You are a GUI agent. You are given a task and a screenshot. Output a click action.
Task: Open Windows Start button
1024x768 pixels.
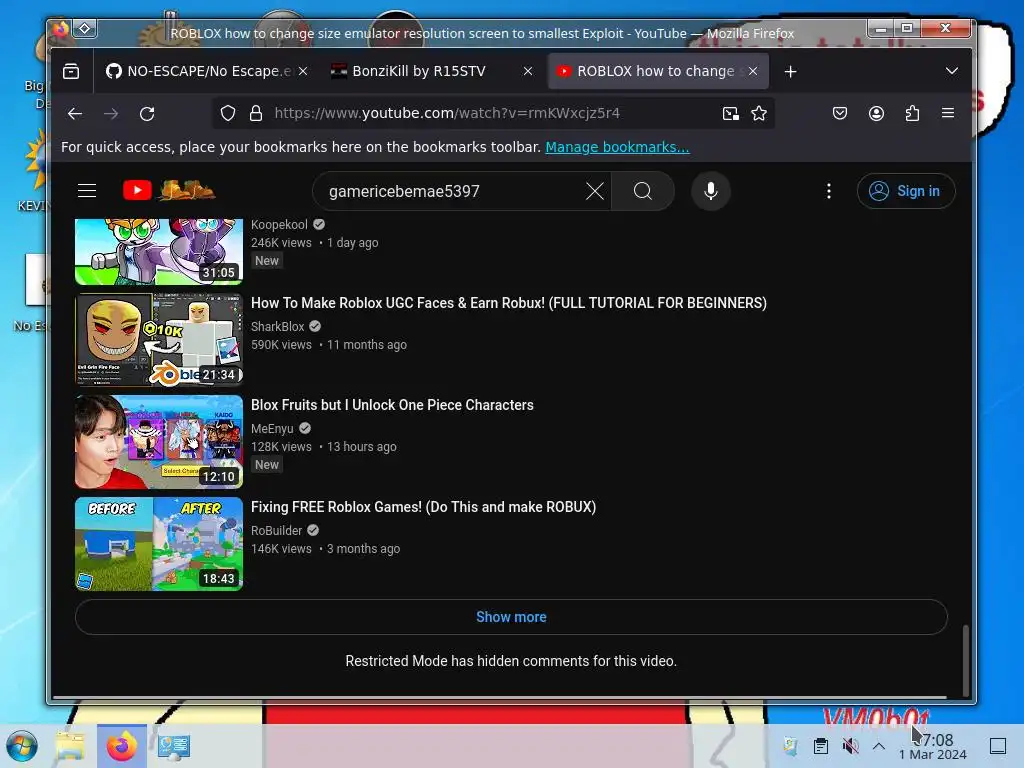coord(22,746)
